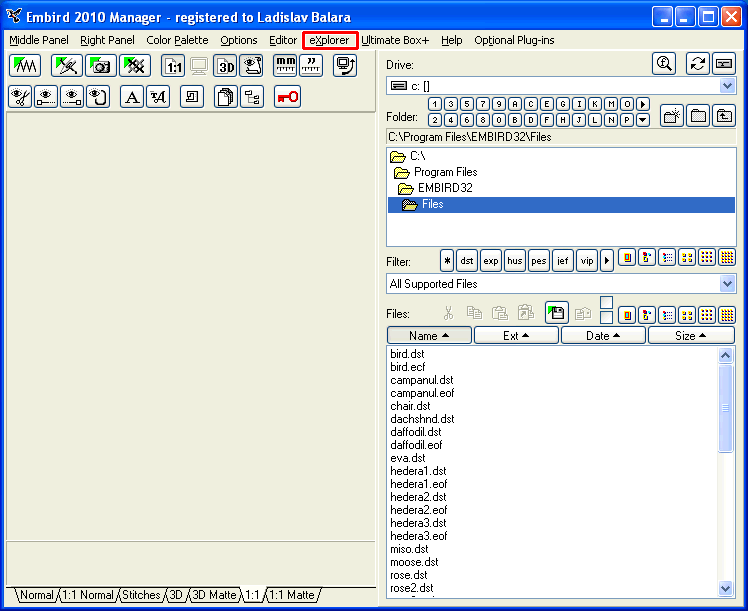Click folder shortcut button P
Image resolution: width=748 pixels, height=611 pixels.
(x=627, y=120)
